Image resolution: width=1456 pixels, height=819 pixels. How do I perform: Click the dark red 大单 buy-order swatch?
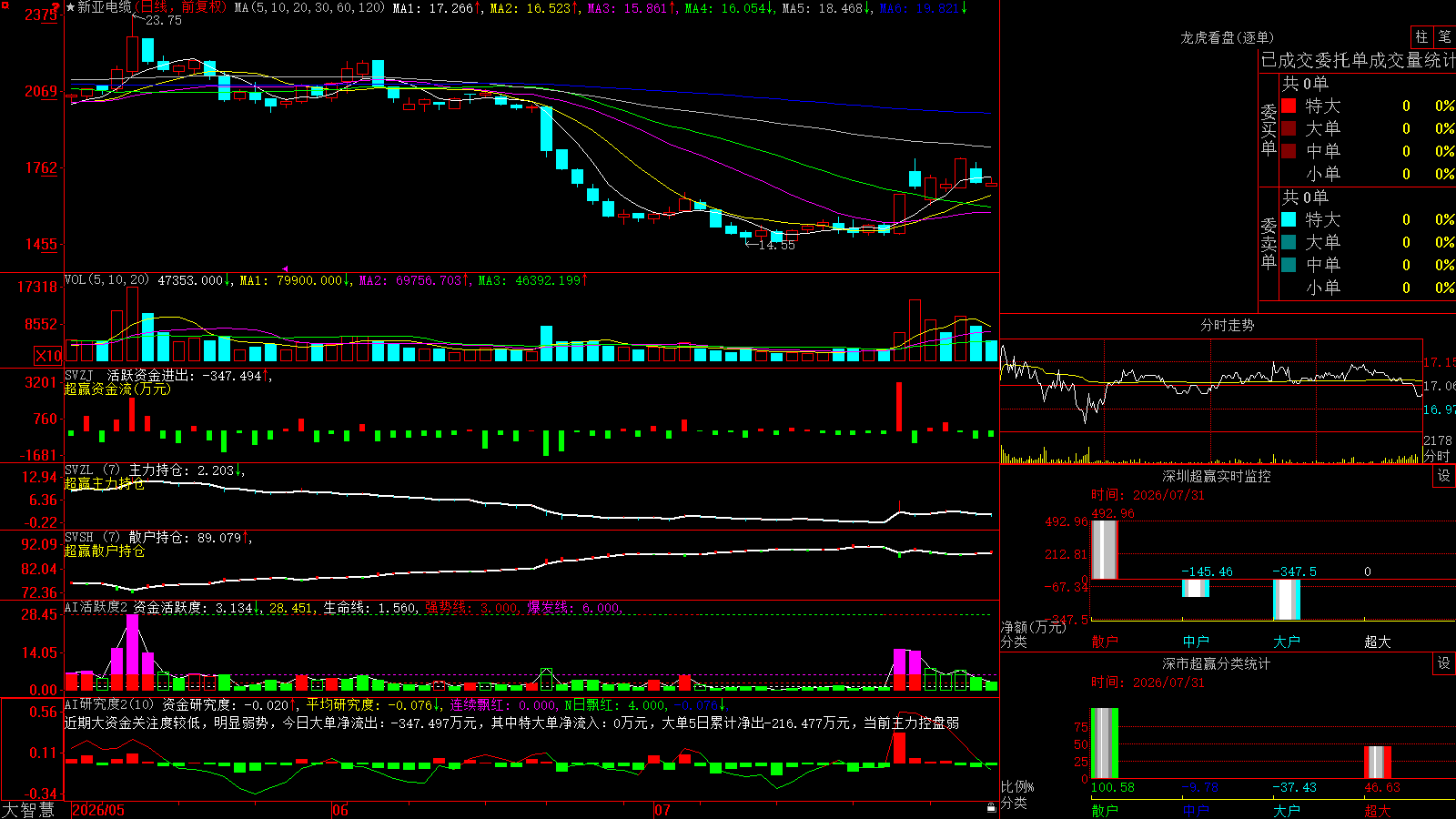click(x=1289, y=128)
